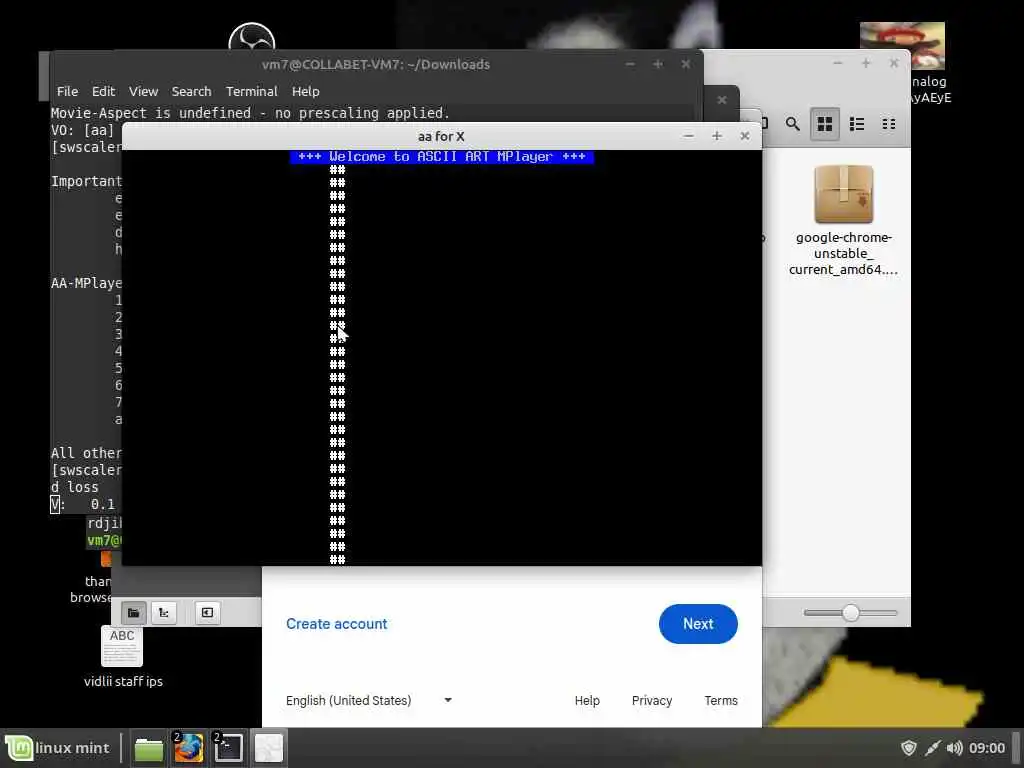Show places in the file manager sidebar
Viewport: 1024px width, 768px height.
click(133, 613)
